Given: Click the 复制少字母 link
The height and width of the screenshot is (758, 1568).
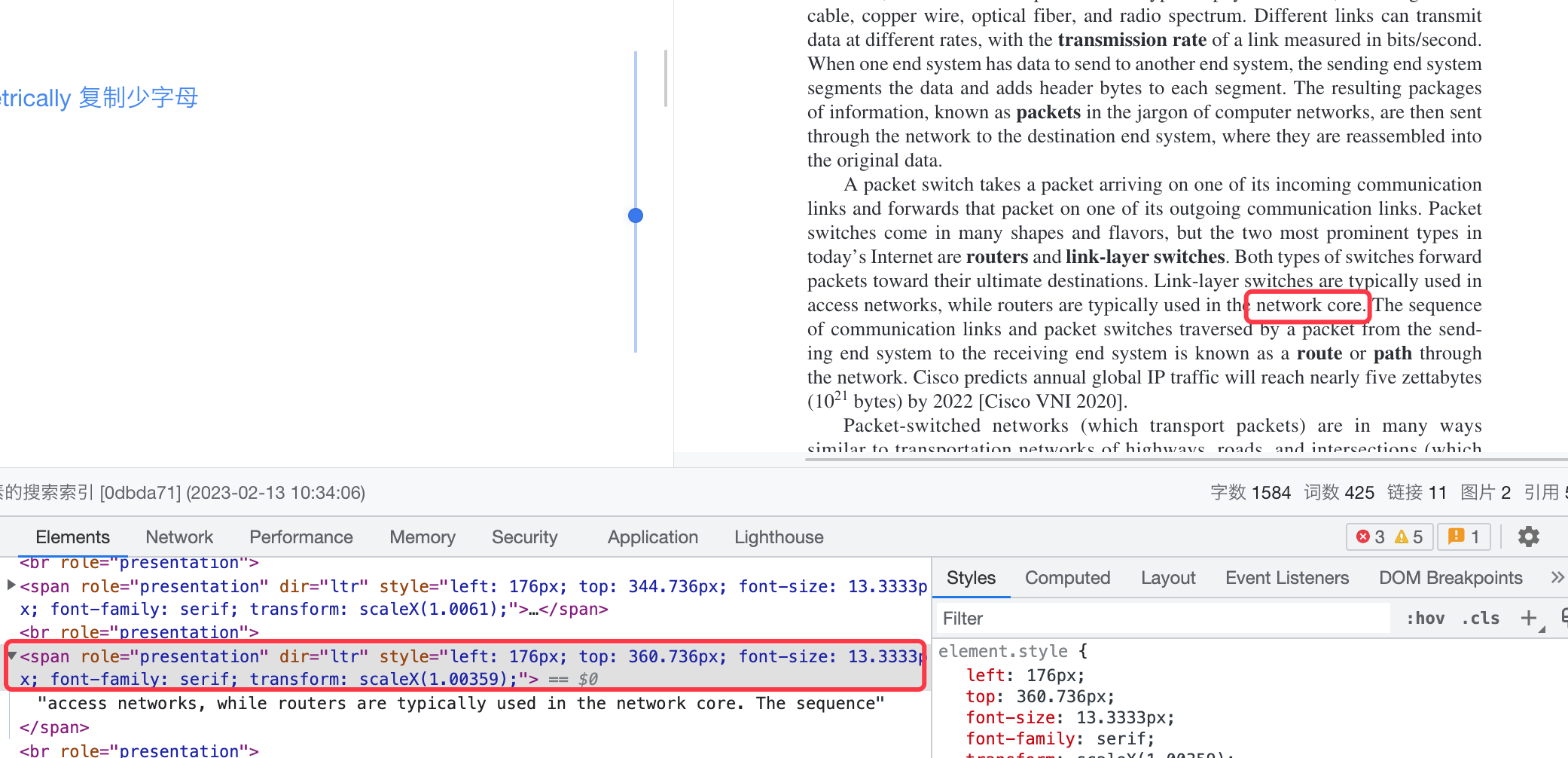Looking at the screenshot, I should pyautogui.click(x=138, y=97).
